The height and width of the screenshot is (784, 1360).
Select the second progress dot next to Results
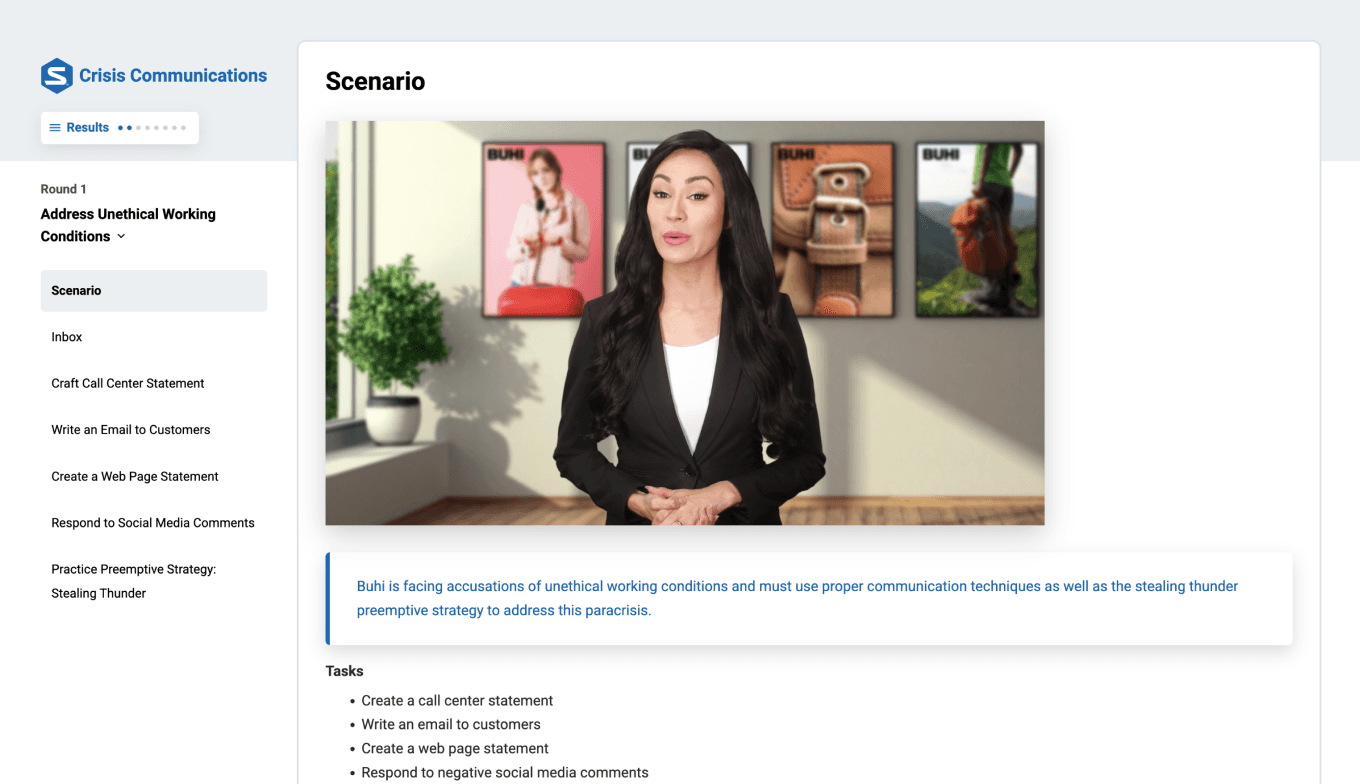[x=129, y=128]
